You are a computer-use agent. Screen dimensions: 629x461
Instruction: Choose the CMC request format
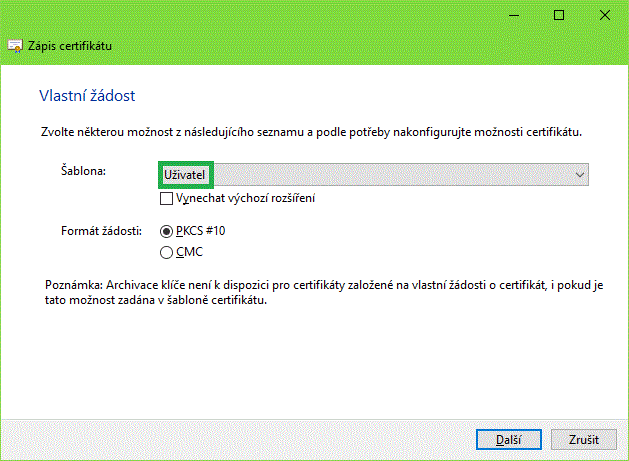click(167, 252)
